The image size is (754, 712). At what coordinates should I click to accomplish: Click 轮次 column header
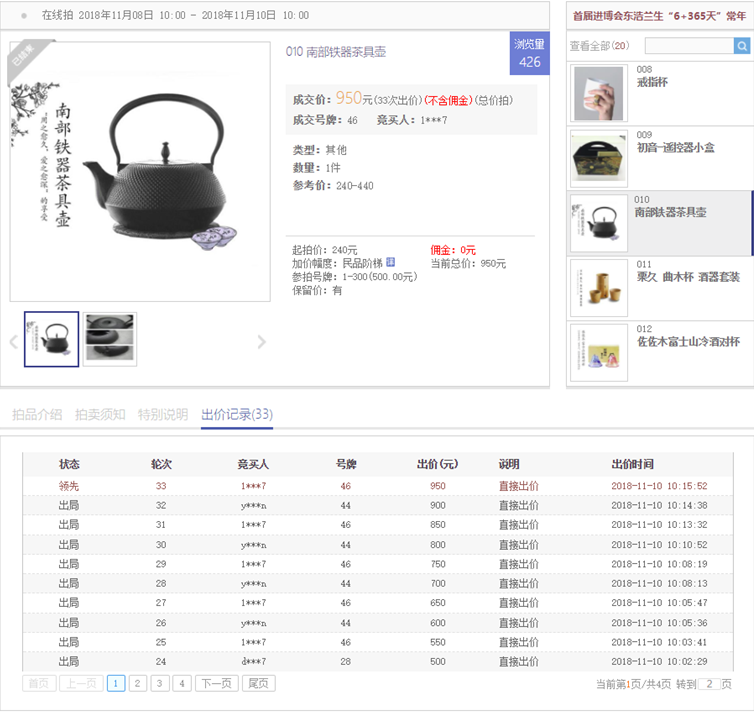161,464
